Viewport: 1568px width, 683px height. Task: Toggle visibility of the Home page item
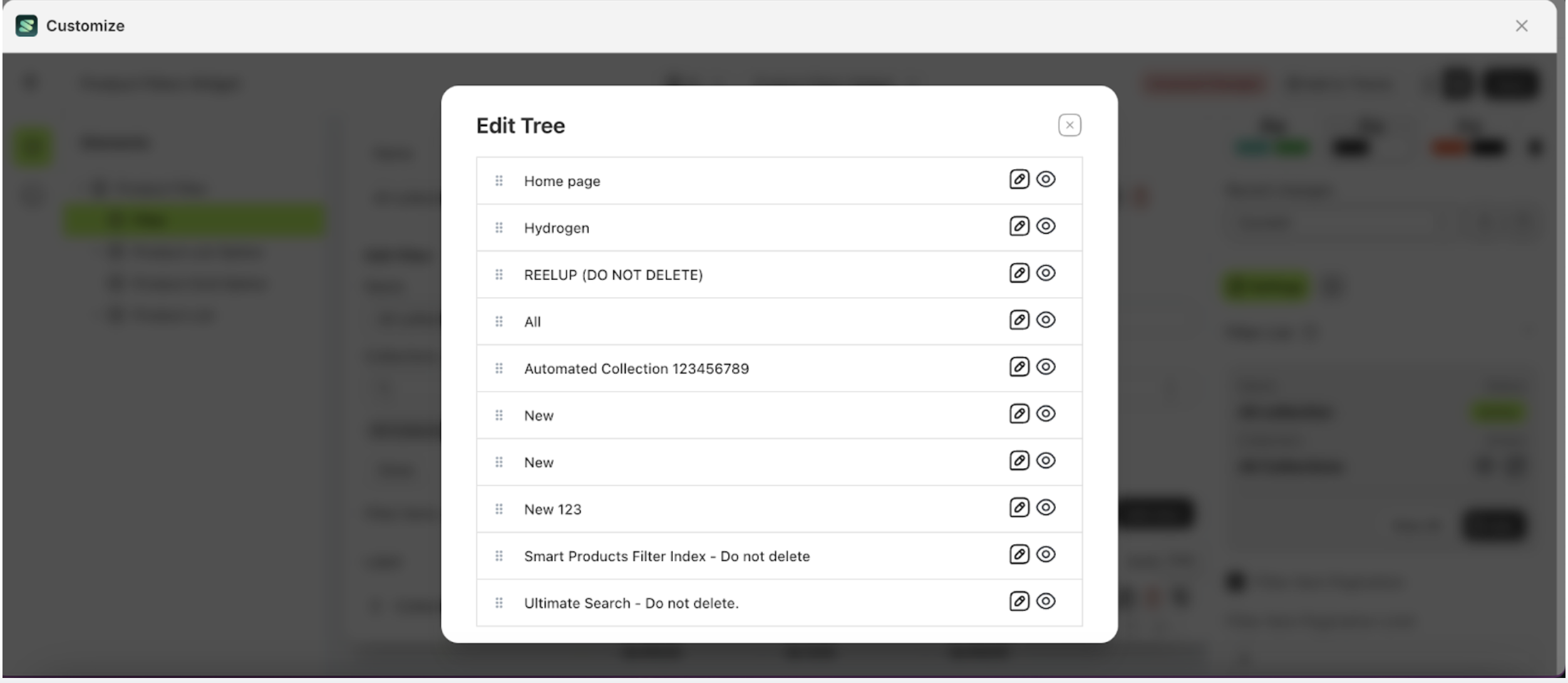coord(1046,180)
